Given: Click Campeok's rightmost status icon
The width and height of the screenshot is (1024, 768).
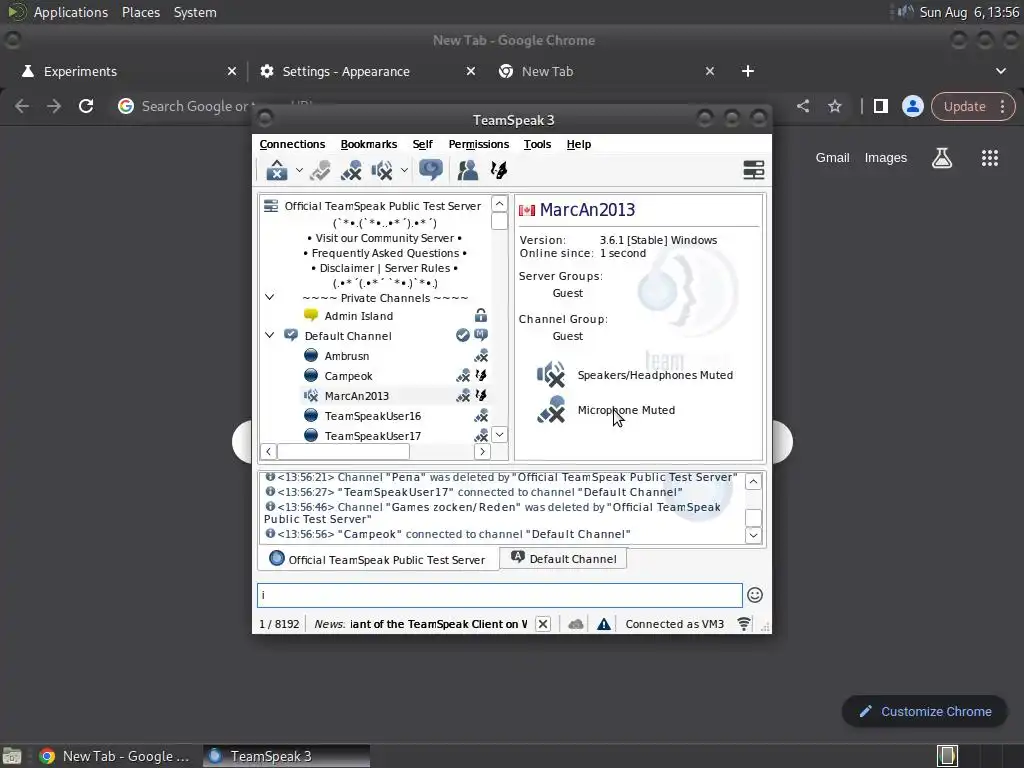Looking at the screenshot, I should coord(481,376).
